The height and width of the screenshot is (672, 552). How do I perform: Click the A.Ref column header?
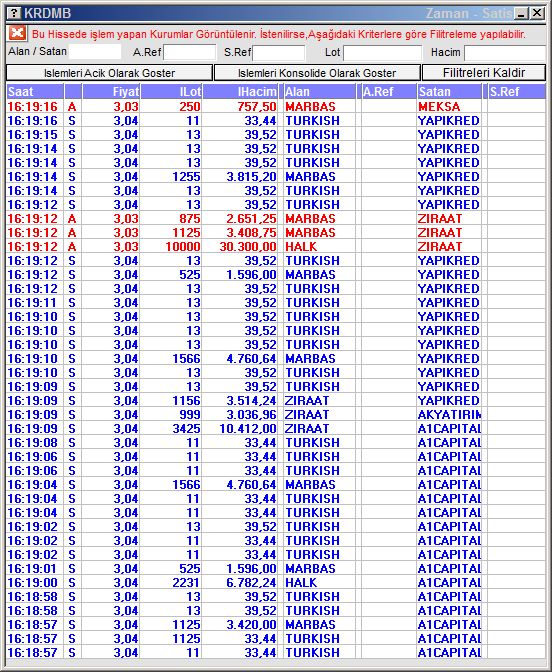point(389,91)
